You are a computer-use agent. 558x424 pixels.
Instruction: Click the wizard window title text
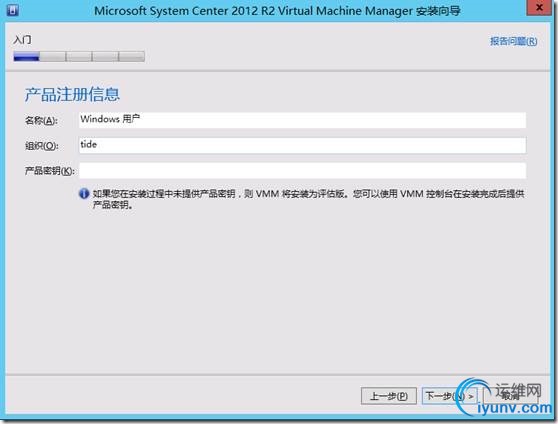pos(277,11)
